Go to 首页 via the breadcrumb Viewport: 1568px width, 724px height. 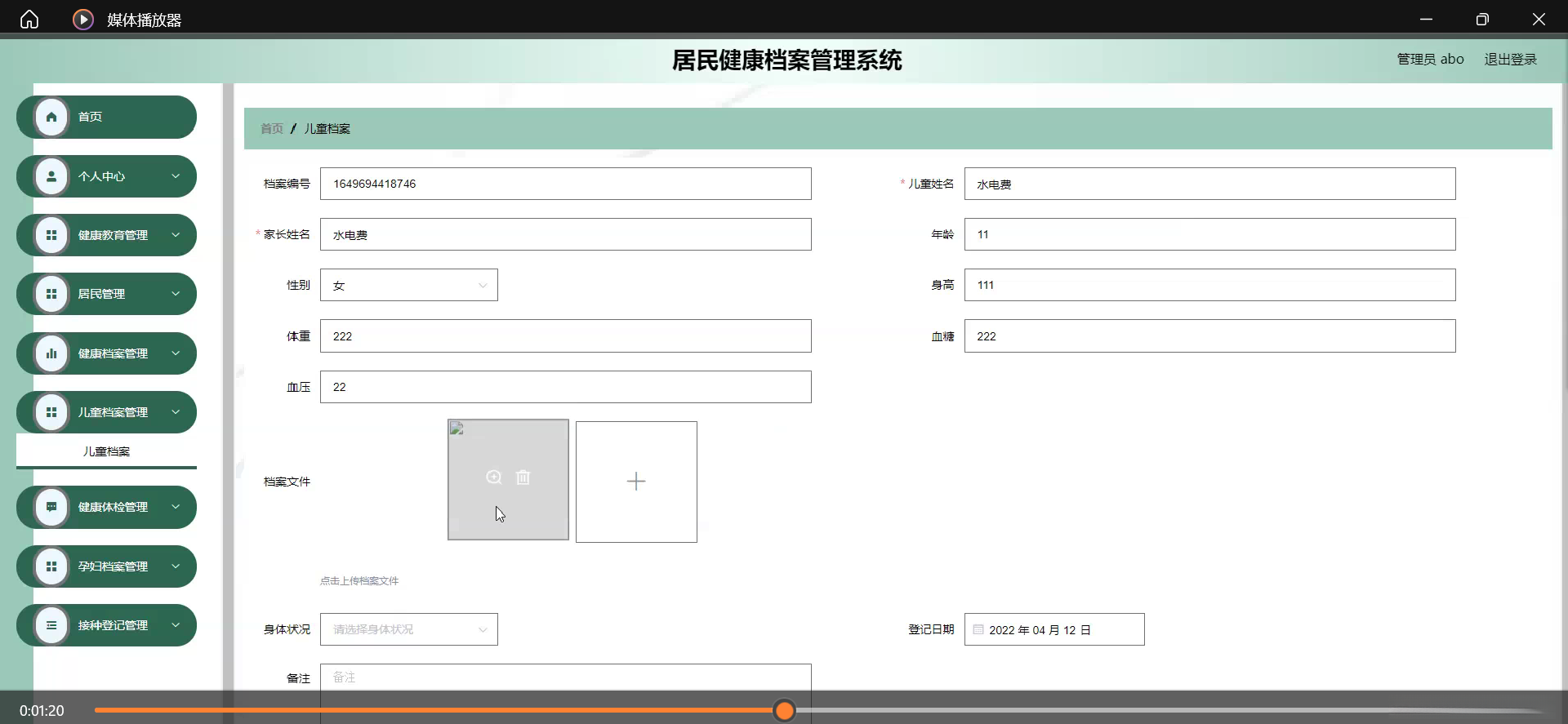point(272,129)
